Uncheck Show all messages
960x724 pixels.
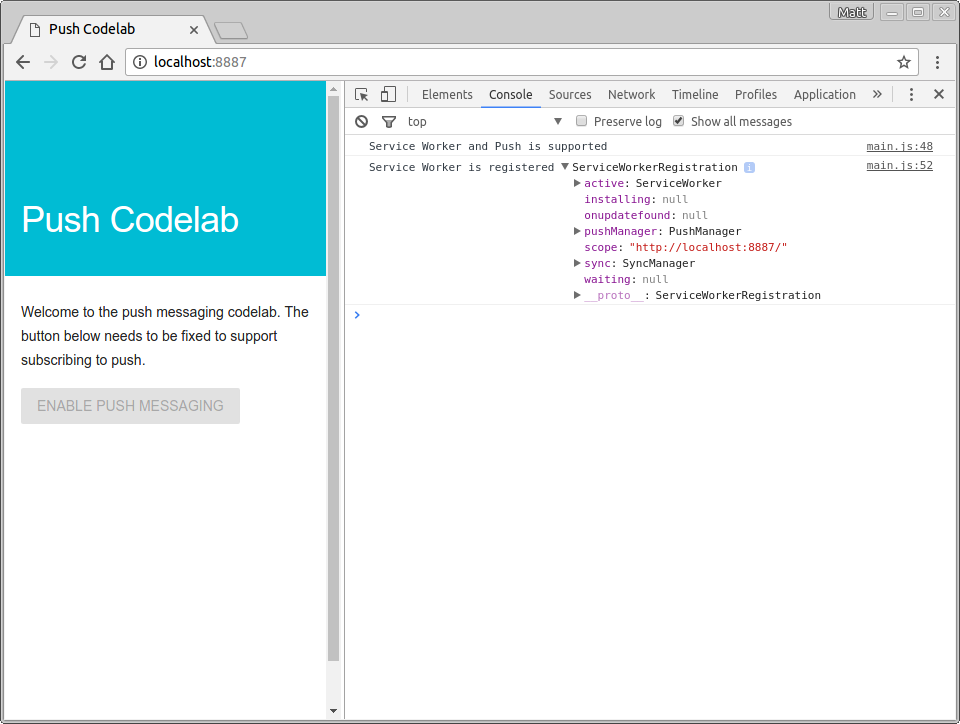pyautogui.click(x=678, y=121)
